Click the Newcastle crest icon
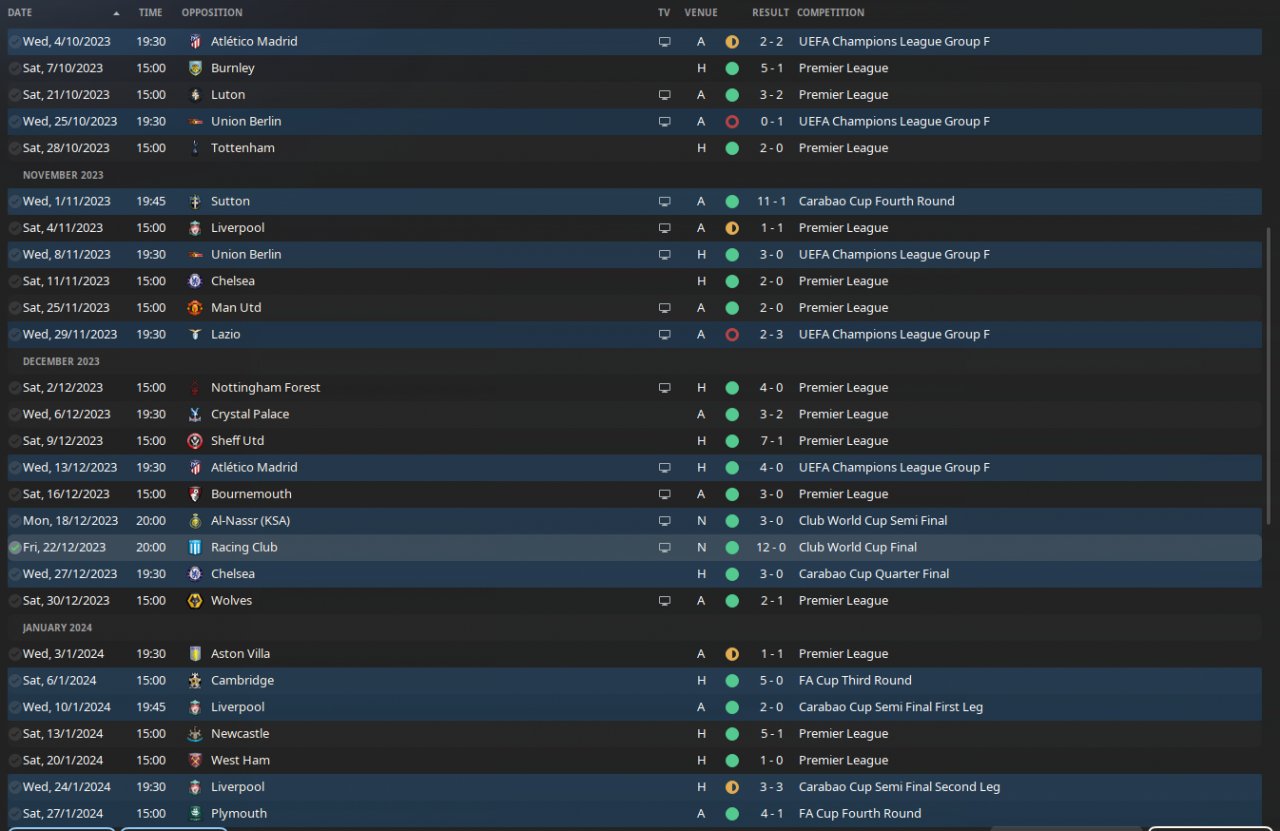Screen dimensions: 1280x831 [x=195, y=734]
